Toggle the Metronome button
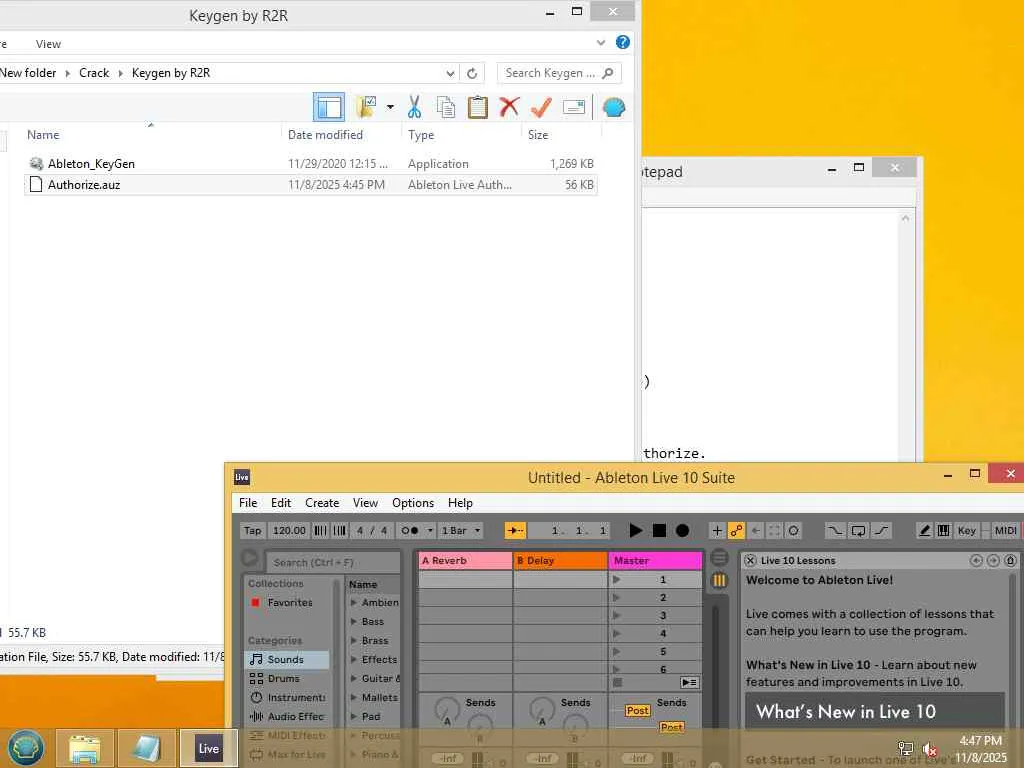Viewport: 1024px width, 768px height. click(409, 531)
